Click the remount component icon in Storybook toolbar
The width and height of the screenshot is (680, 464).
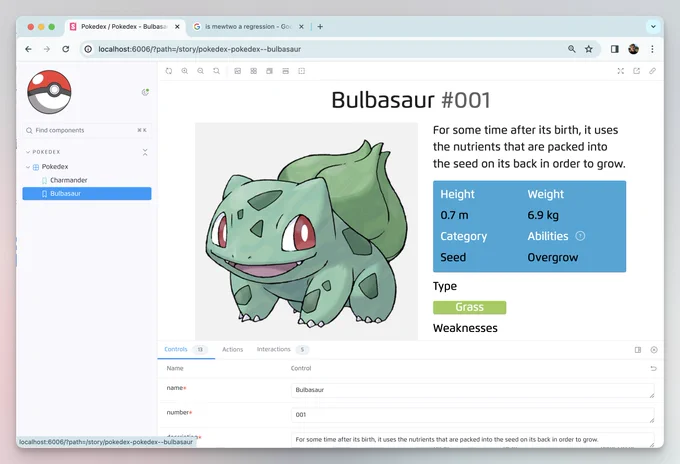tap(169, 71)
